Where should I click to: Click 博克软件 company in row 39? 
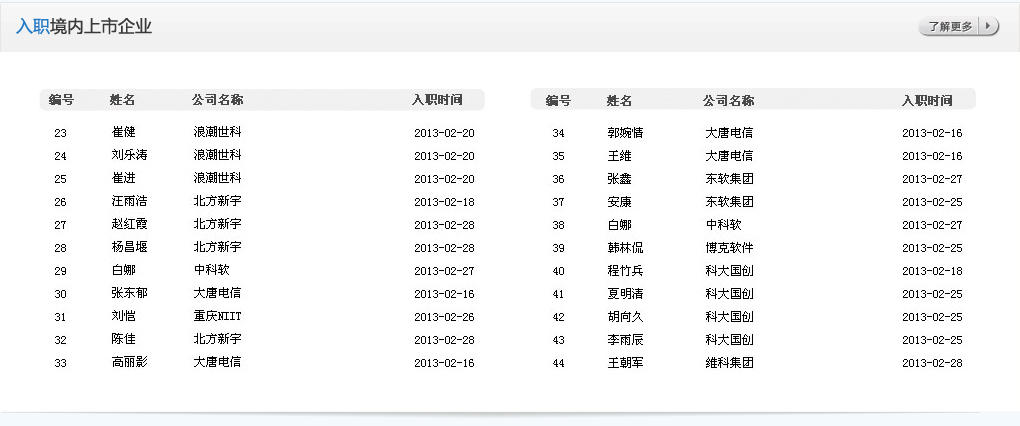coord(729,248)
